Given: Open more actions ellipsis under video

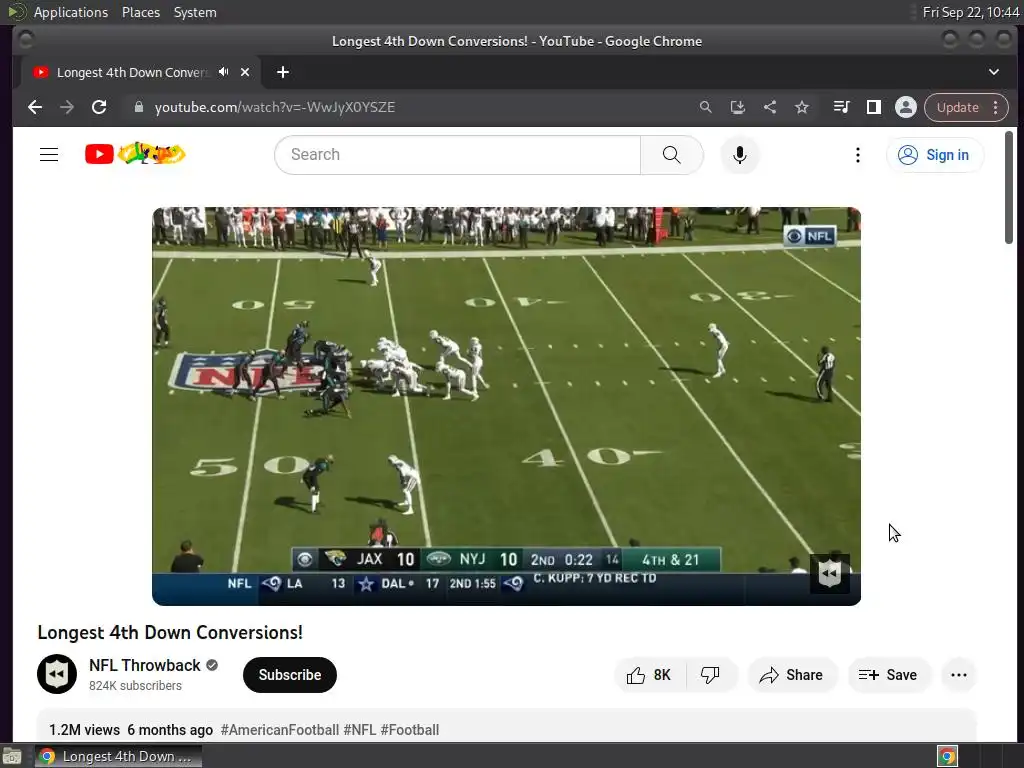Looking at the screenshot, I should (959, 675).
